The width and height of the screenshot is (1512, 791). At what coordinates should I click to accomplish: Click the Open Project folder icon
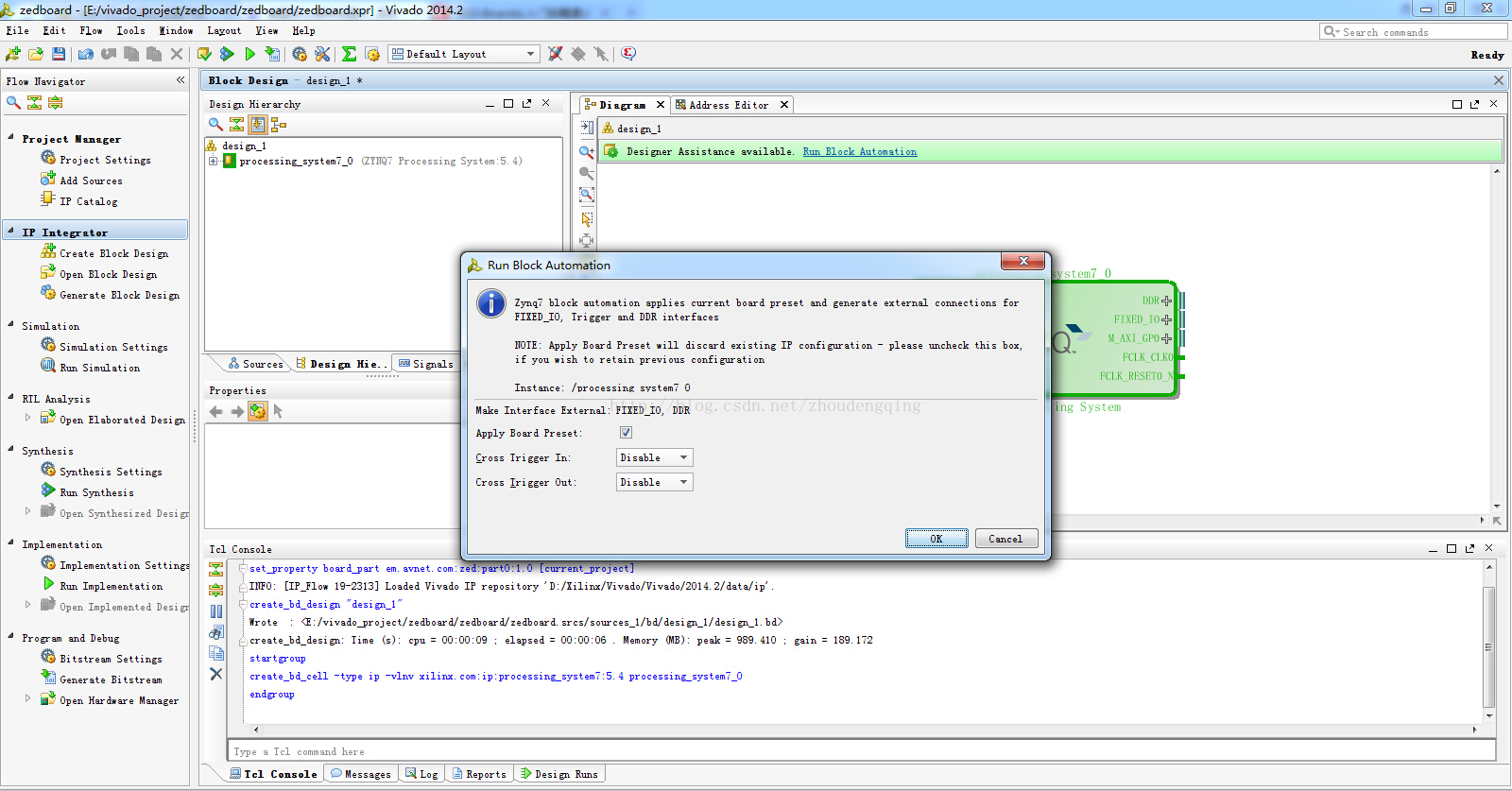36,54
